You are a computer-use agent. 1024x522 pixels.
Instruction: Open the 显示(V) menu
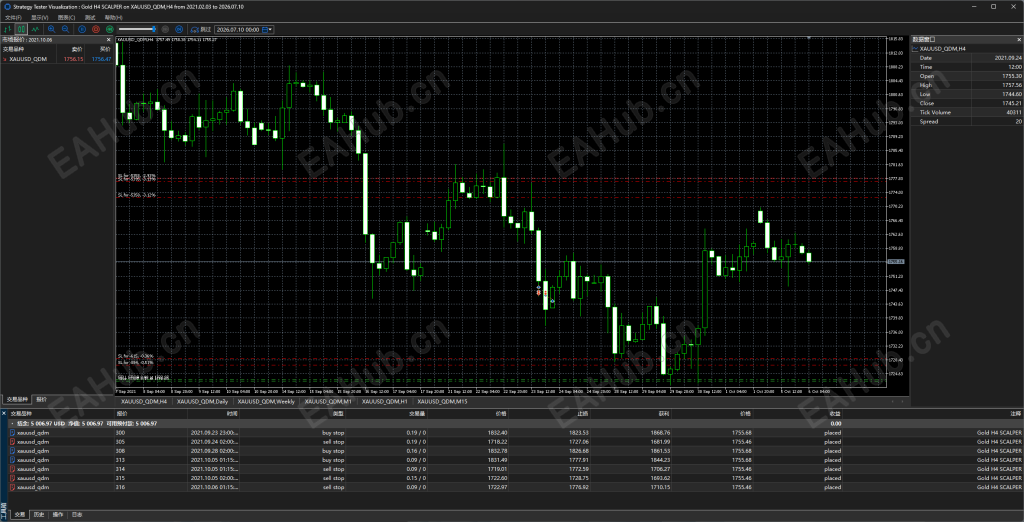40,17
